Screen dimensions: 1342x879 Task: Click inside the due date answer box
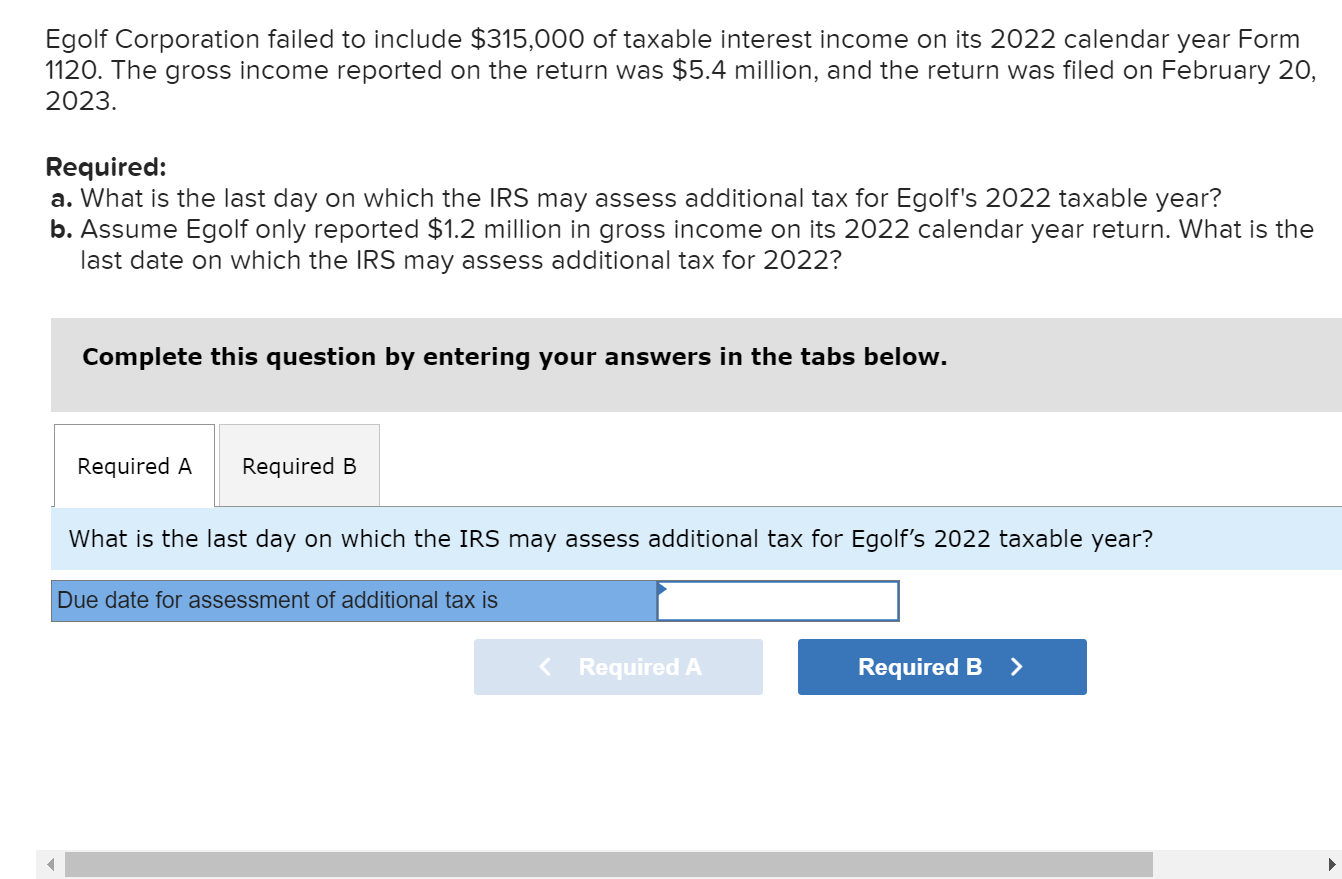click(780, 600)
